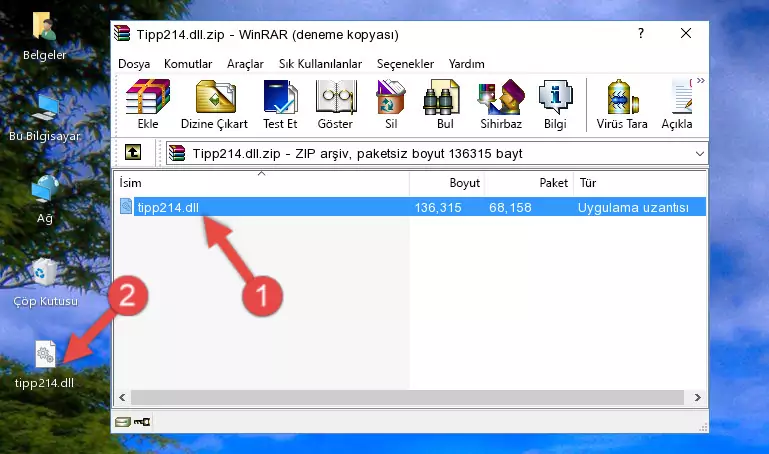Viewport: 769px width, 454px height.
Task: Open the Seçenekler menu
Action: point(405,64)
